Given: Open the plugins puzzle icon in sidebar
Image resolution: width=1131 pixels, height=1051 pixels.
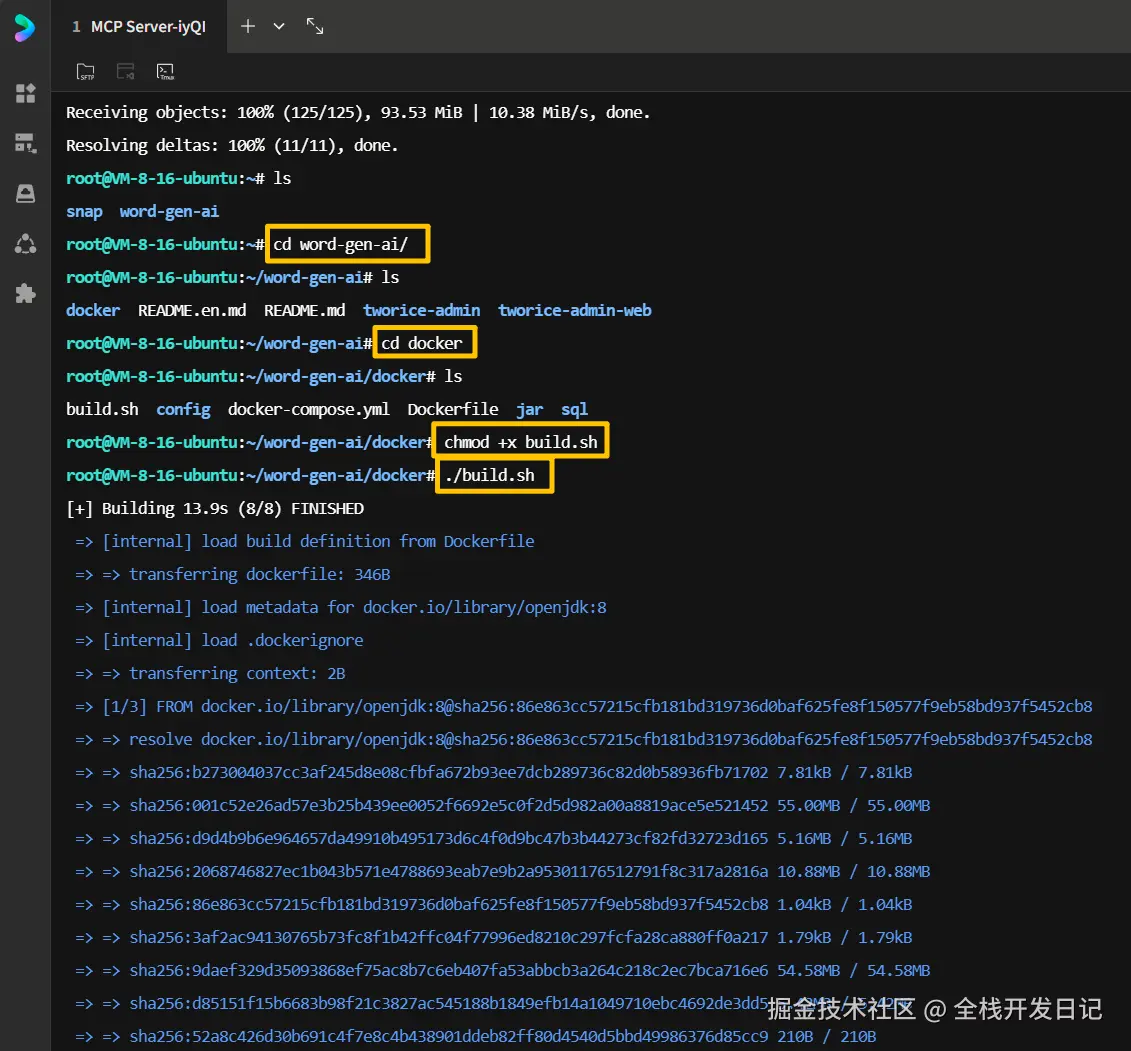Looking at the screenshot, I should tap(25, 294).
